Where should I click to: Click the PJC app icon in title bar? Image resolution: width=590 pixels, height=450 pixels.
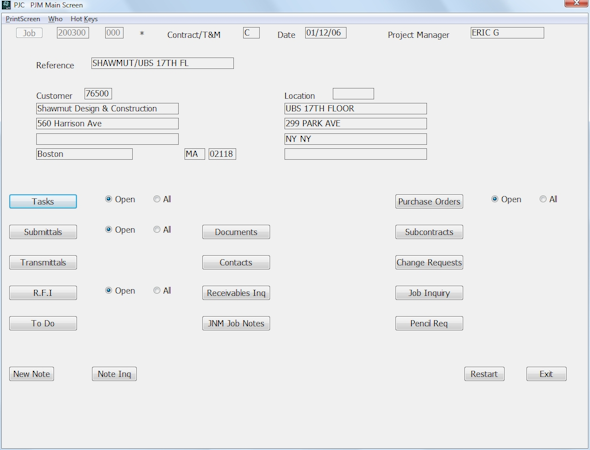[6, 5]
